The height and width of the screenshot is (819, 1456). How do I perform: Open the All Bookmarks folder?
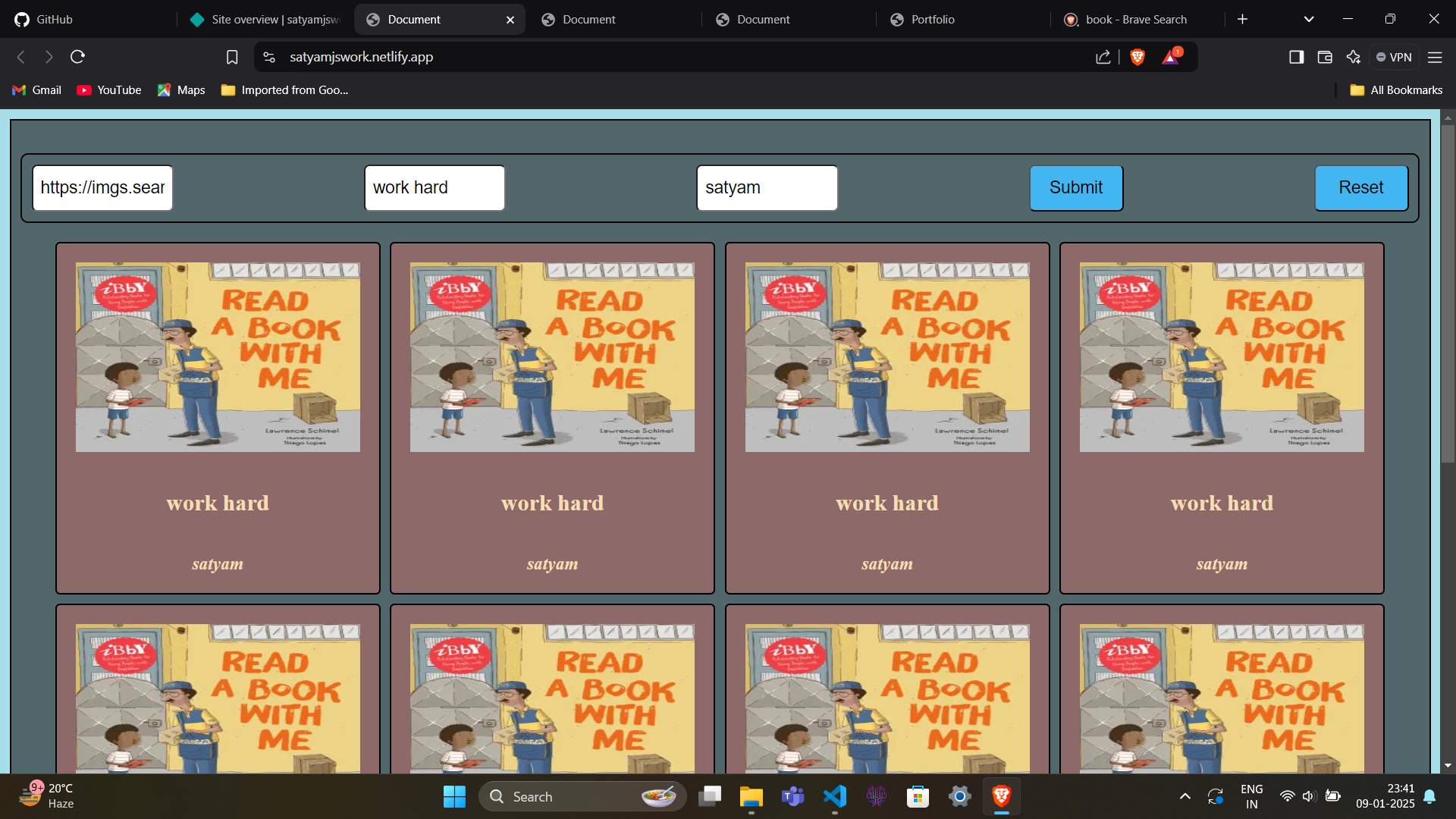click(1396, 90)
